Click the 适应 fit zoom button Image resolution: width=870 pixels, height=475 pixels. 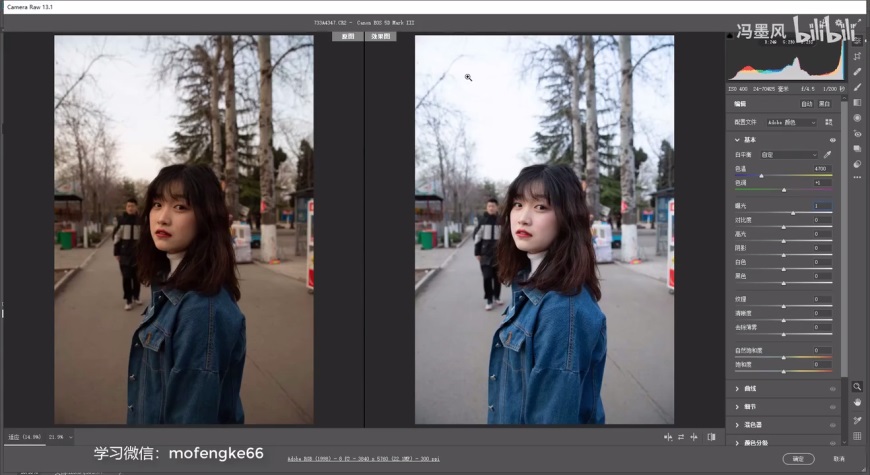24,437
